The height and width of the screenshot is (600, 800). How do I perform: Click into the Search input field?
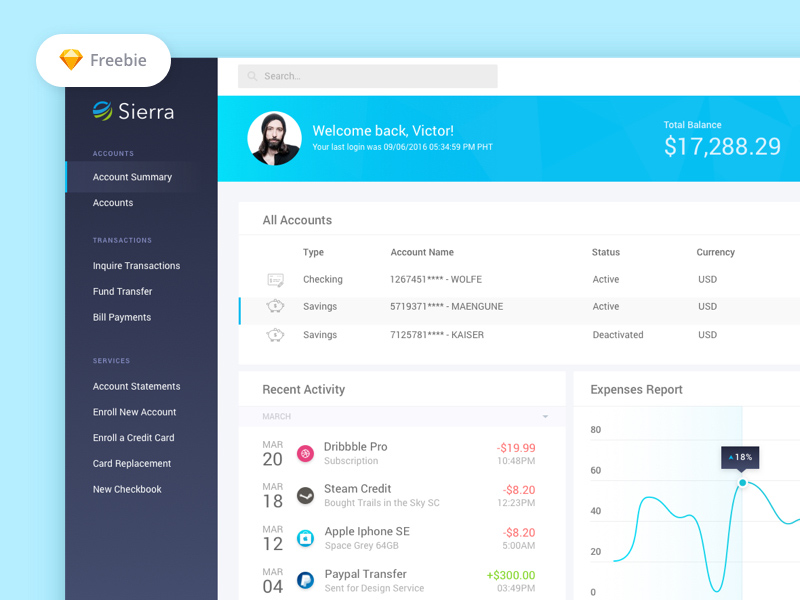coord(378,76)
